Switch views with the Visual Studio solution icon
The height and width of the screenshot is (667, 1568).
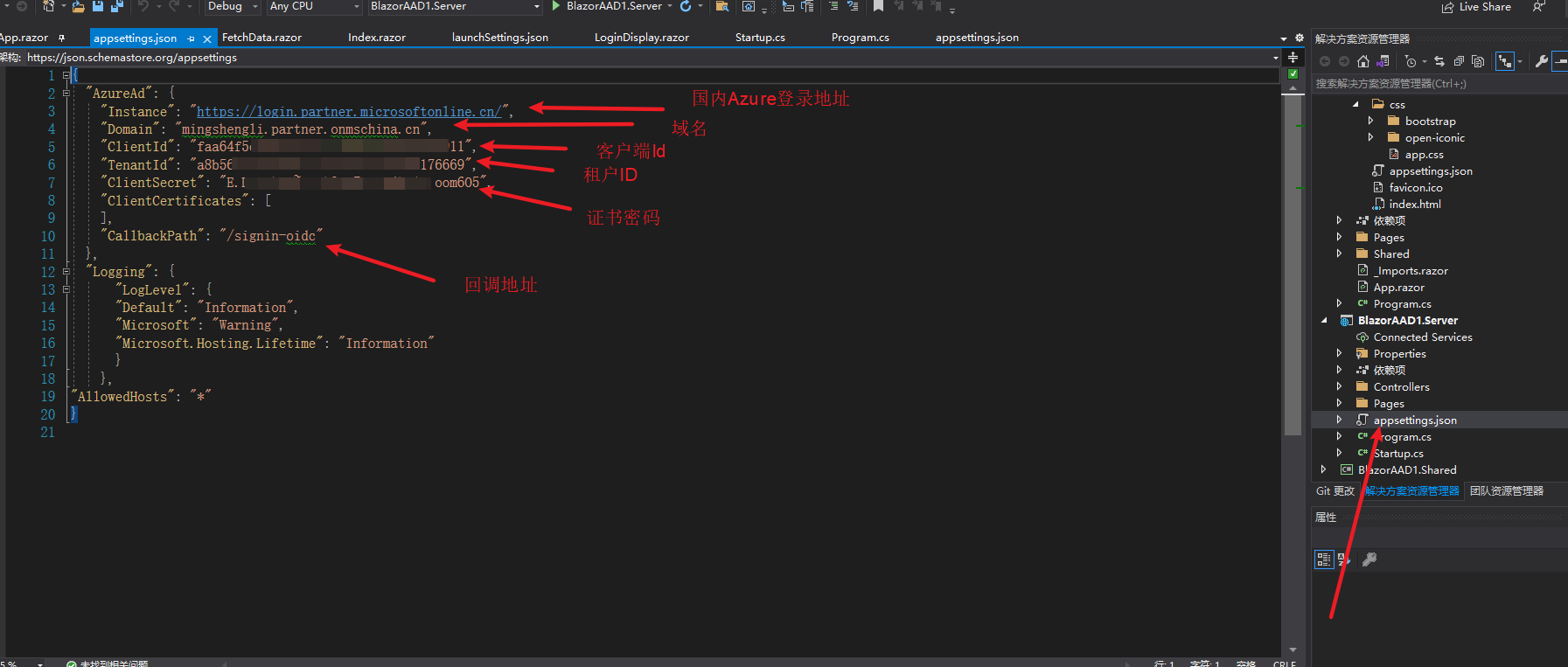pyautogui.click(x=1383, y=61)
